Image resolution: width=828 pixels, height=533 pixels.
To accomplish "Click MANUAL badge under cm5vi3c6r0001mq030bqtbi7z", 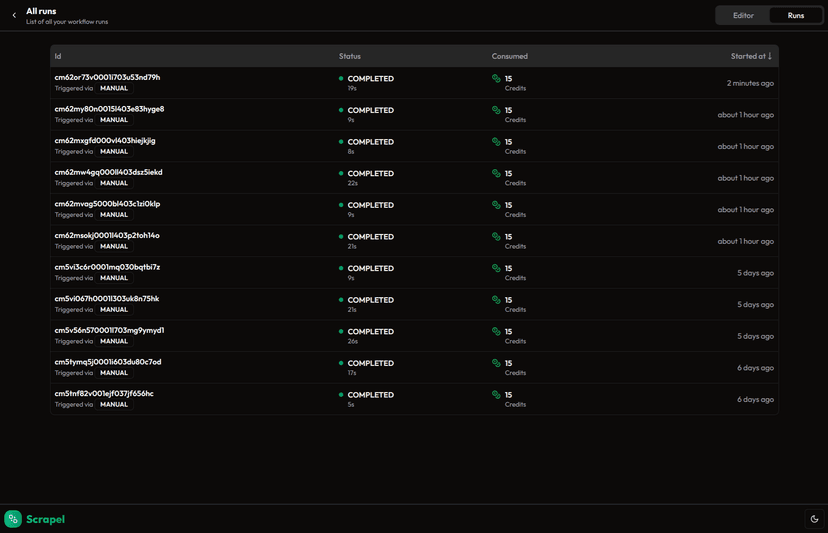I will tap(114, 278).
